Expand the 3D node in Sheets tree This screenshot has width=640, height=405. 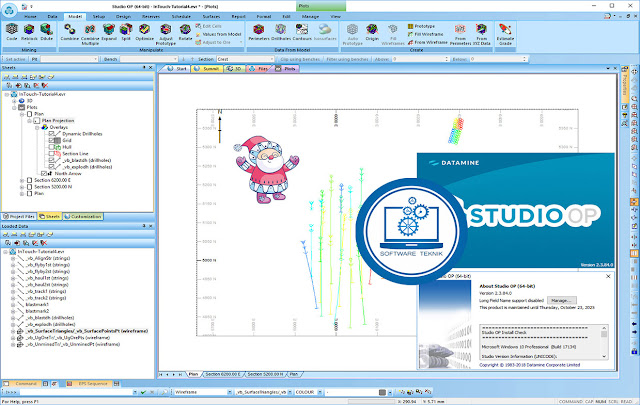point(14,100)
